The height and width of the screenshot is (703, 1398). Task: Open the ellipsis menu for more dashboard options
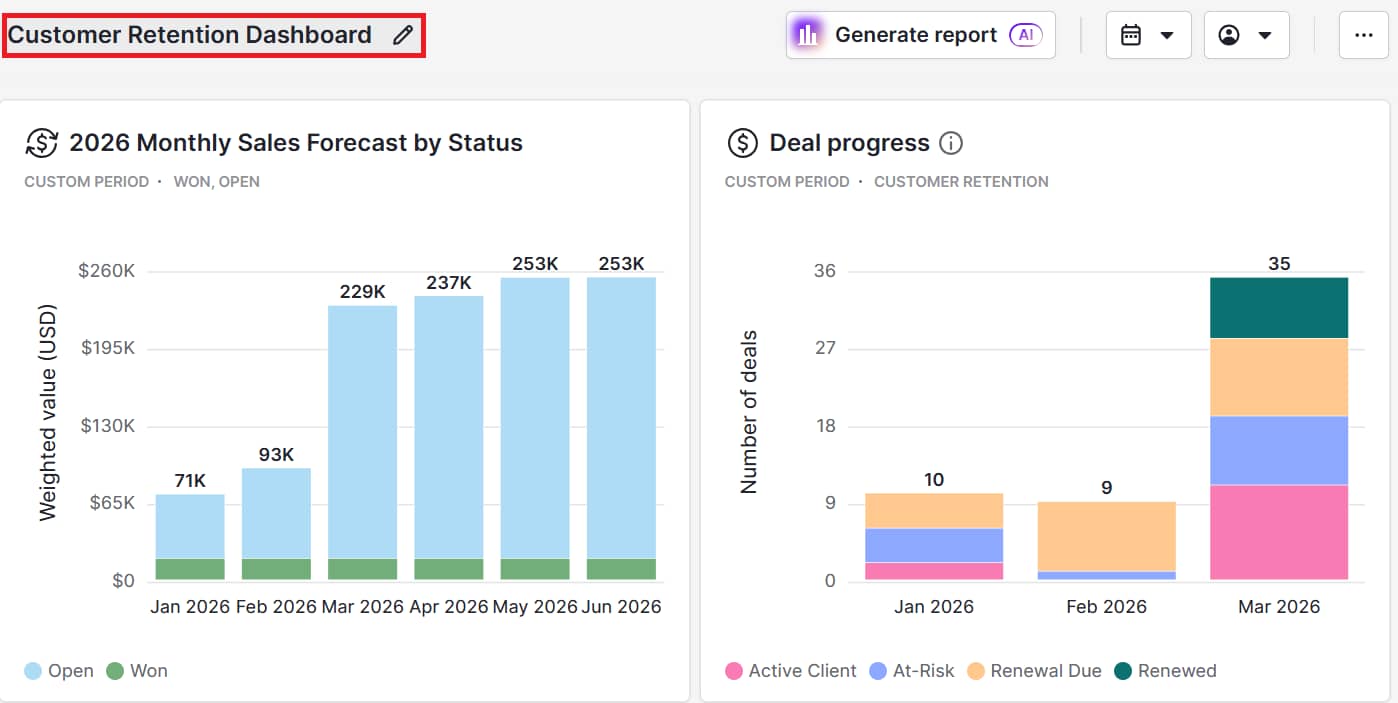coord(1363,34)
